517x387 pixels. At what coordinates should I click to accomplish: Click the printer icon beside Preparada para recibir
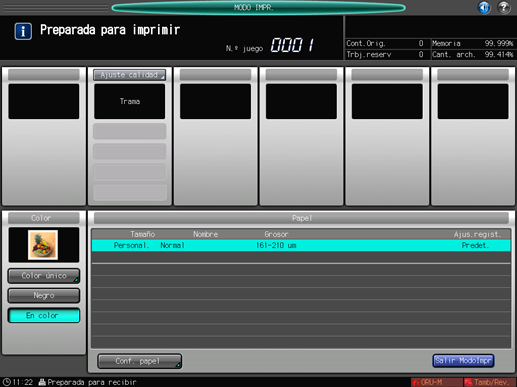click(x=42, y=382)
